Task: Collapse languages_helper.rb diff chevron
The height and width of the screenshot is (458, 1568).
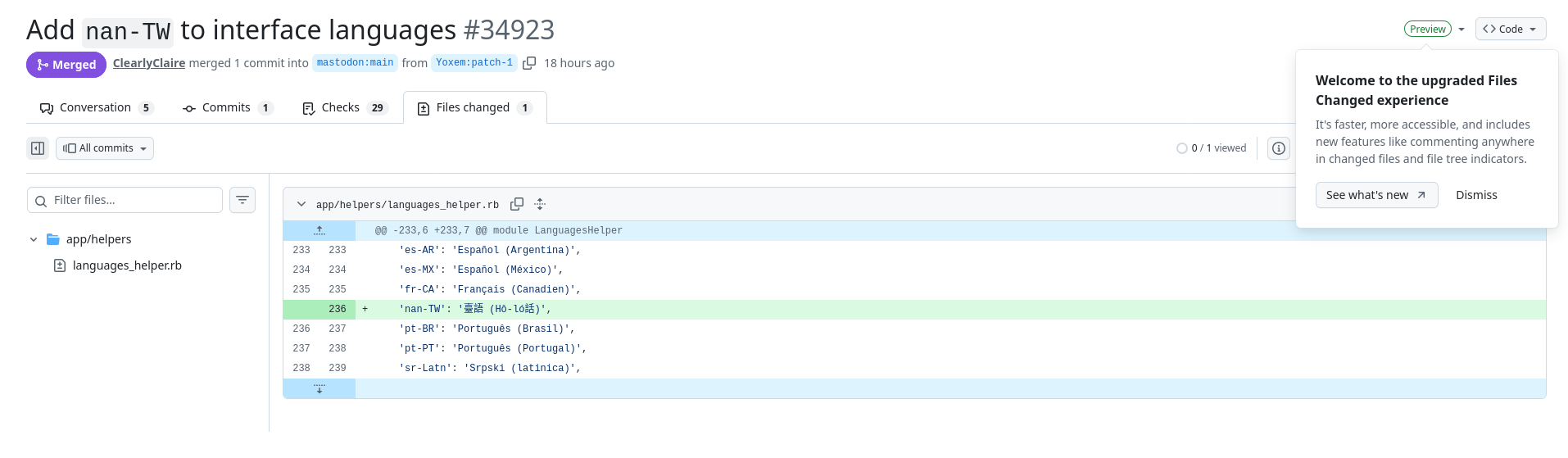Action: coord(301,204)
